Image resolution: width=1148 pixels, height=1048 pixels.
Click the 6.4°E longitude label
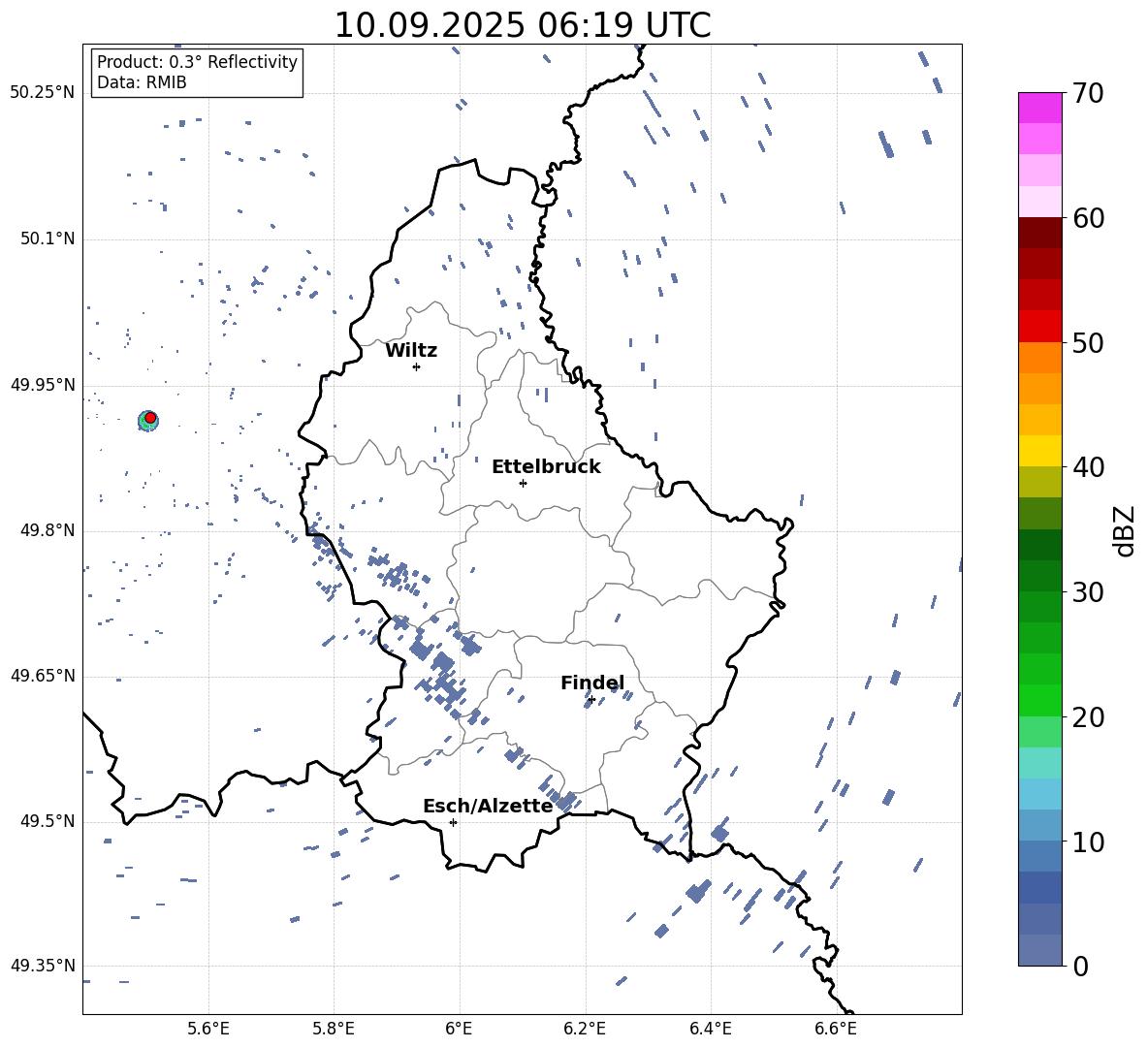pyautogui.click(x=710, y=1029)
